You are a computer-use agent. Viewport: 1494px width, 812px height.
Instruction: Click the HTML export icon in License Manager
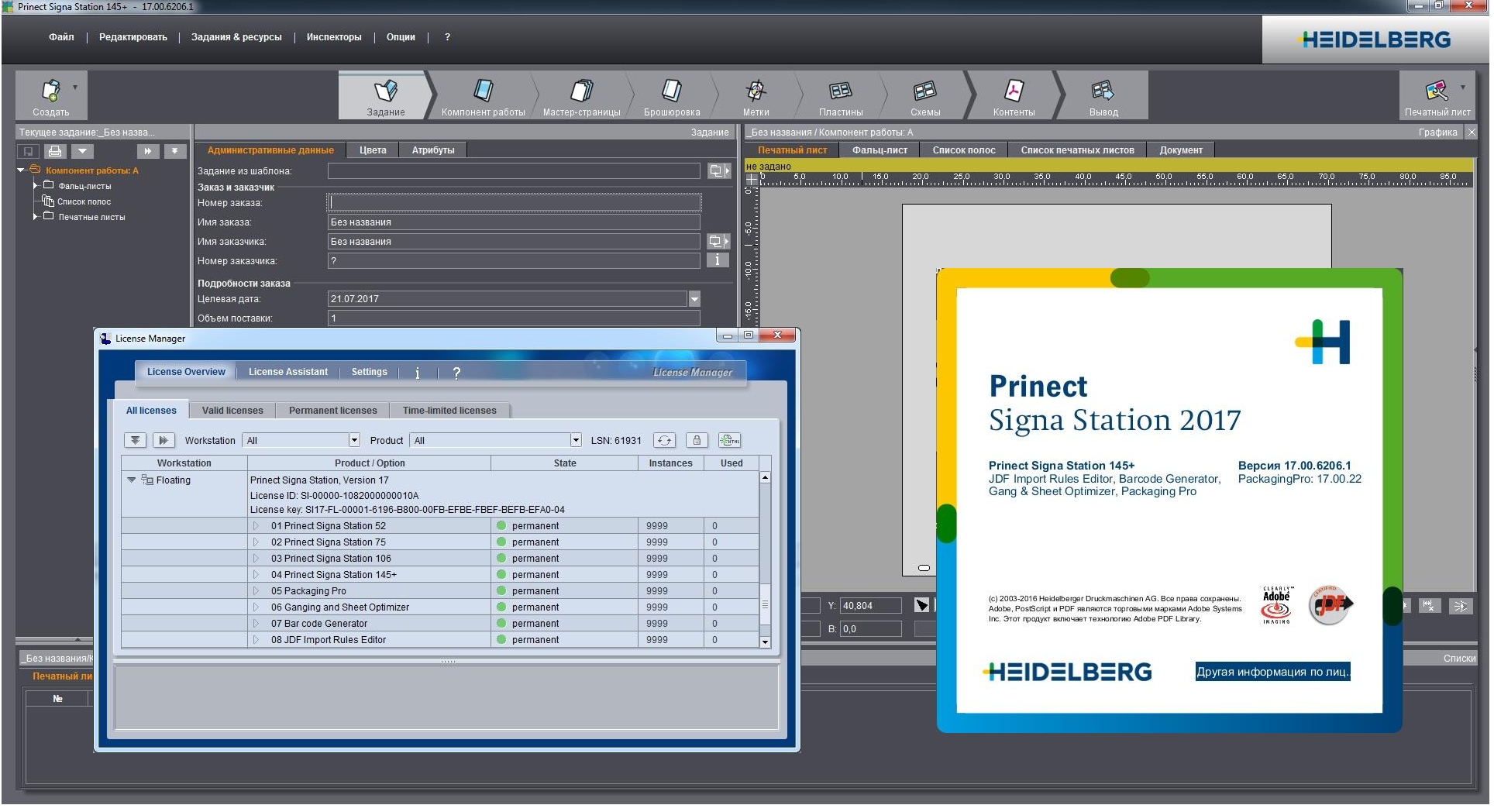(729, 441)
